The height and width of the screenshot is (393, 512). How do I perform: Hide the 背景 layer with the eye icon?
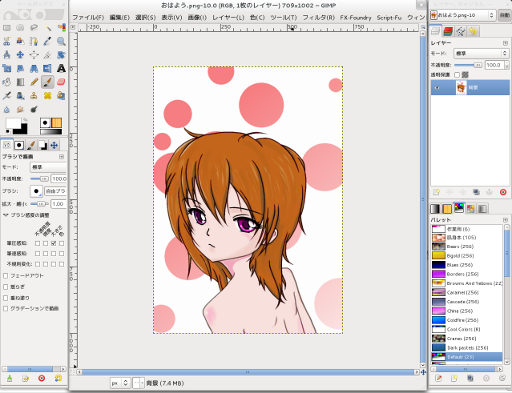437,88
